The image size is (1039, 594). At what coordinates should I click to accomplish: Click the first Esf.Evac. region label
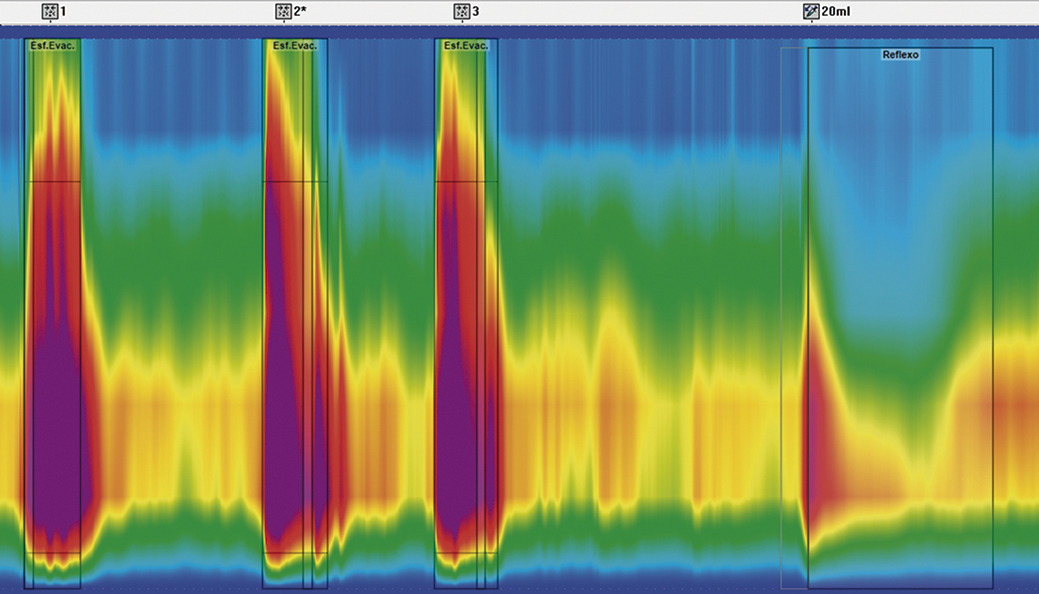53,46
